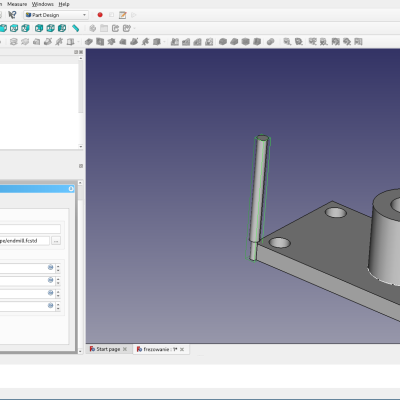Set the view to rear

(39, 28)
